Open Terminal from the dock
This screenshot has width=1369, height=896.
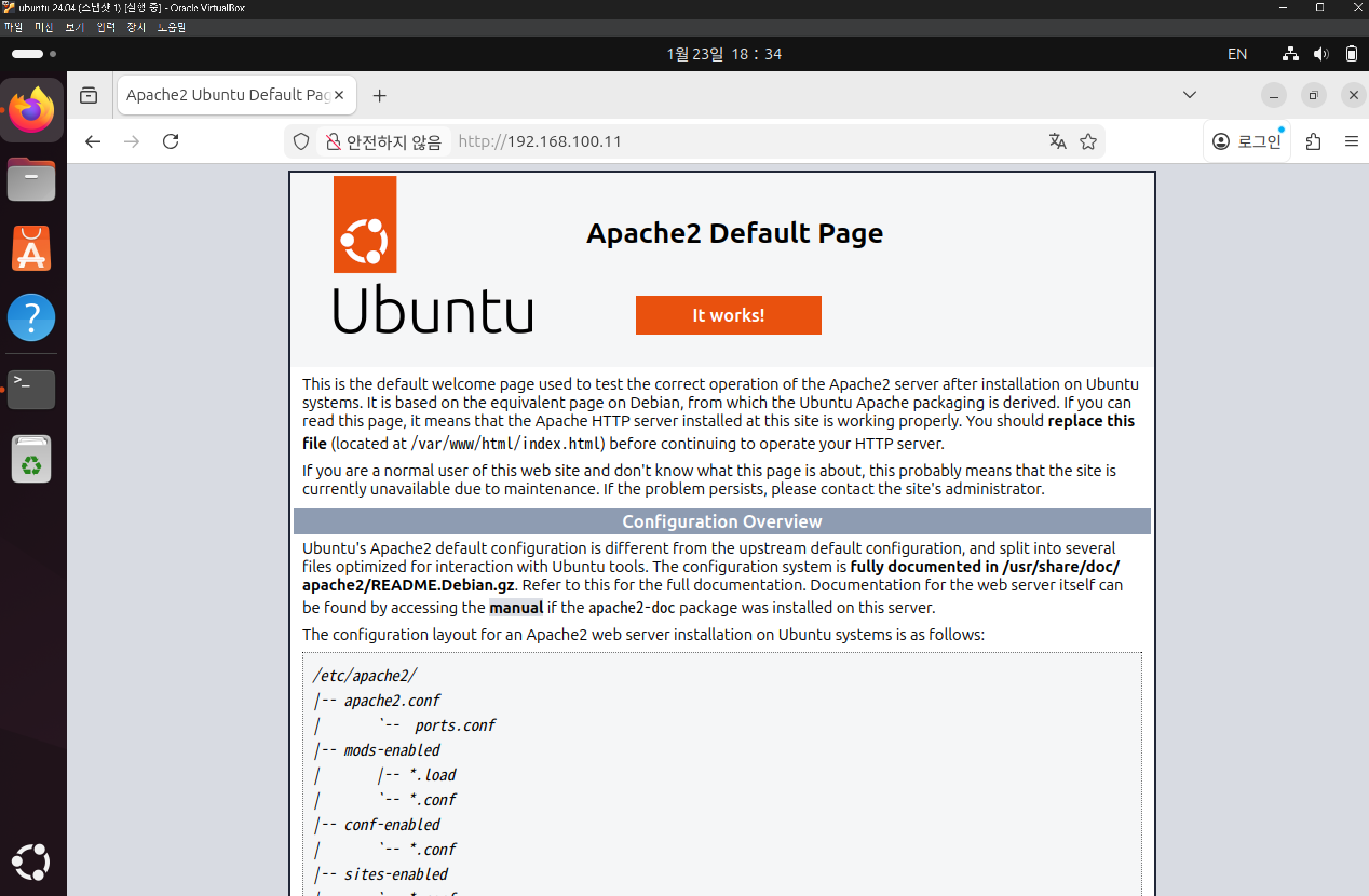[x=32, y=389]
